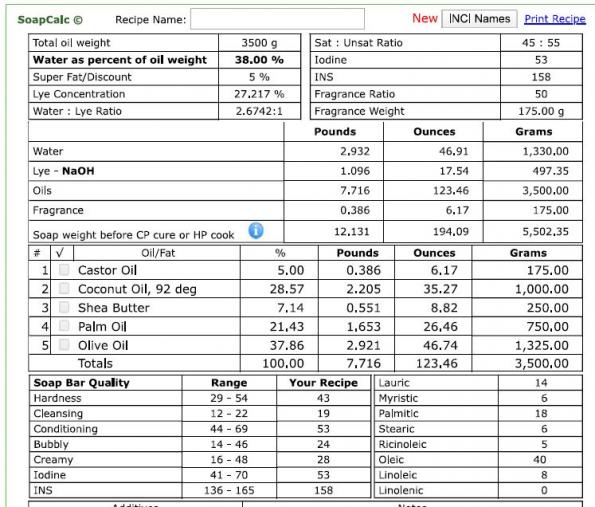
Task: Click the Lauric value 14
Action: tap(541, 383)
